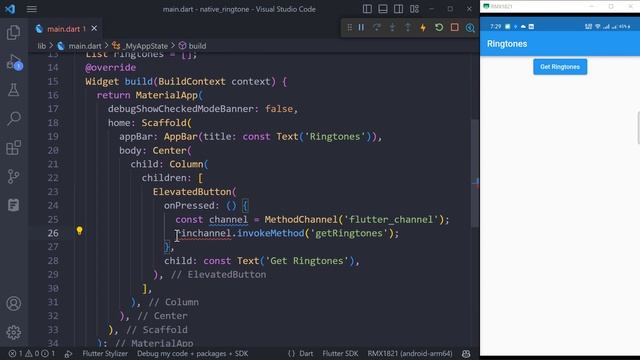Stop the debug session
The width and height of the screenshot is (640, 360).
(454, 27)
